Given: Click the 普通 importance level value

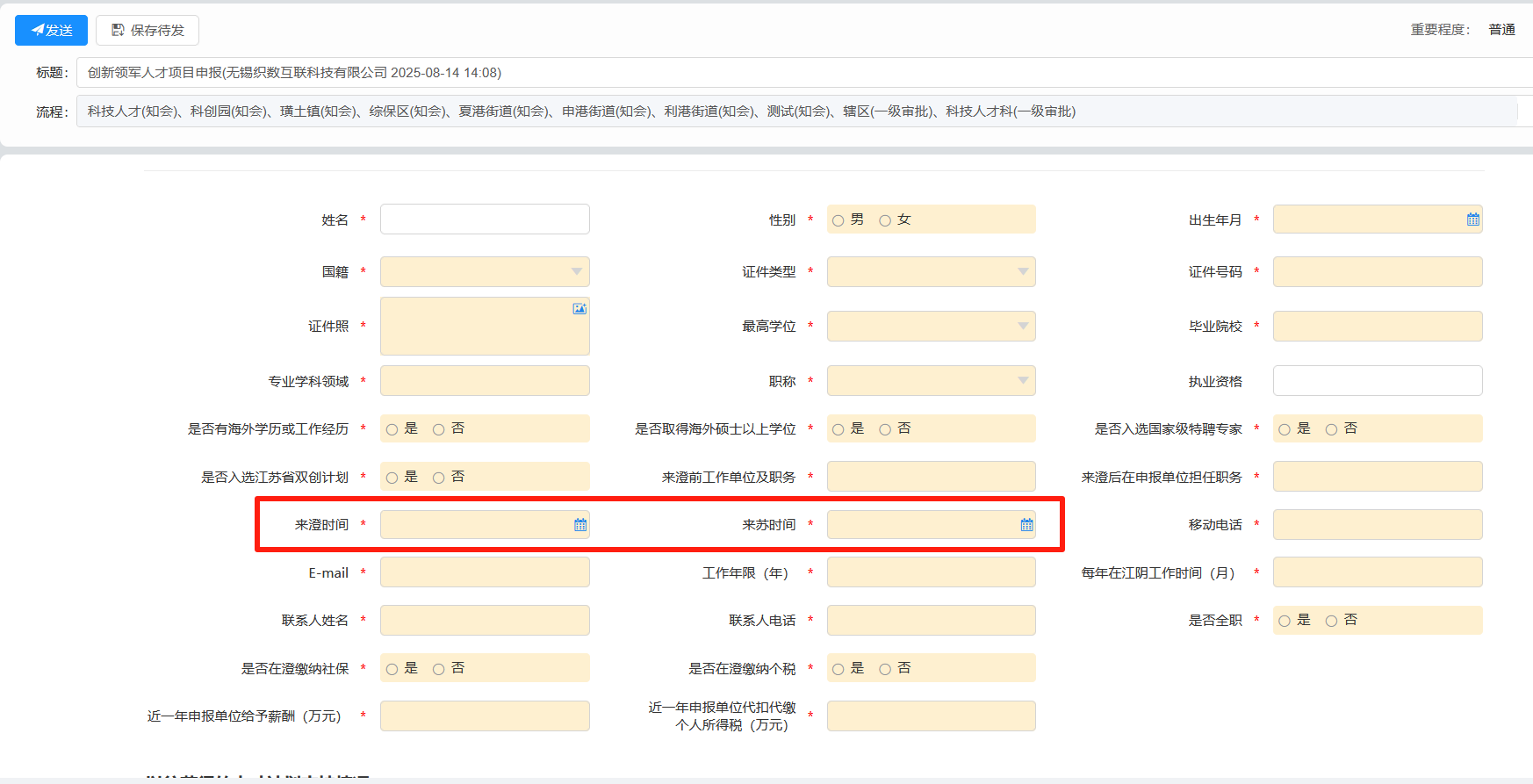Looking at the screenshot, I should click(1501, 30).
